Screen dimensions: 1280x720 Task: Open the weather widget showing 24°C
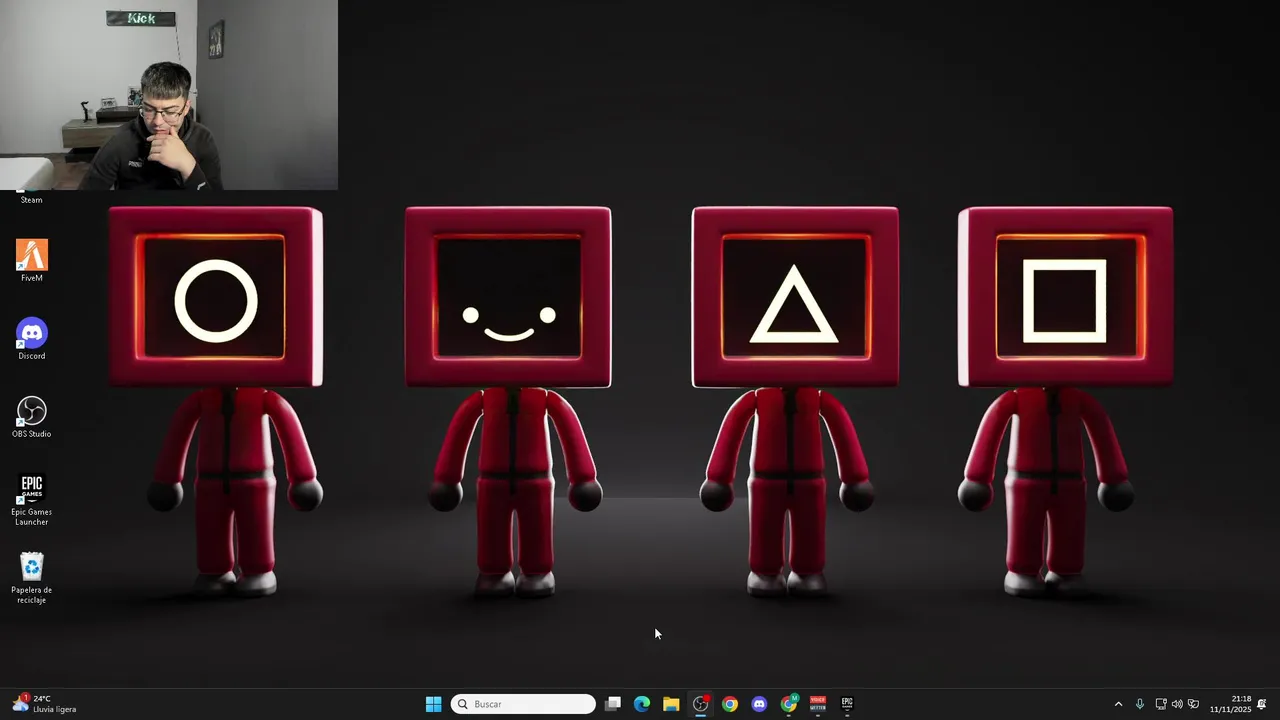45,704
